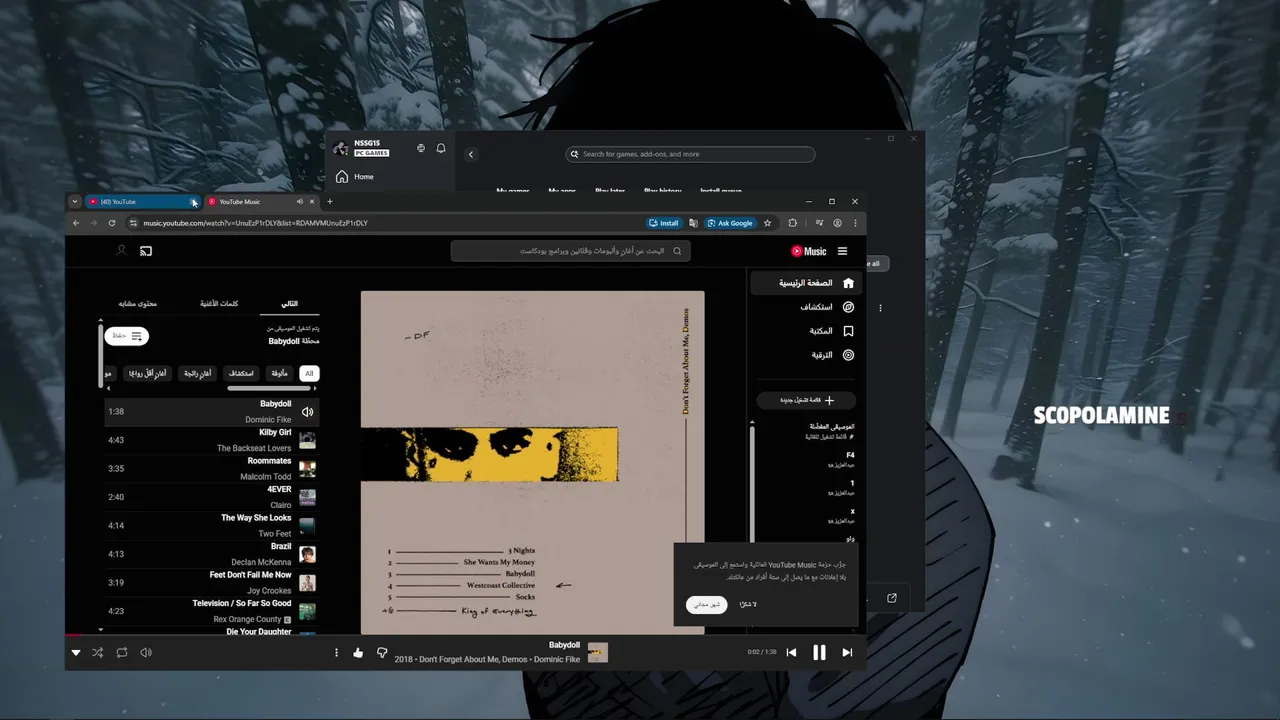Open Explore (استكشاف) in the sidebar

coord(806,307)
